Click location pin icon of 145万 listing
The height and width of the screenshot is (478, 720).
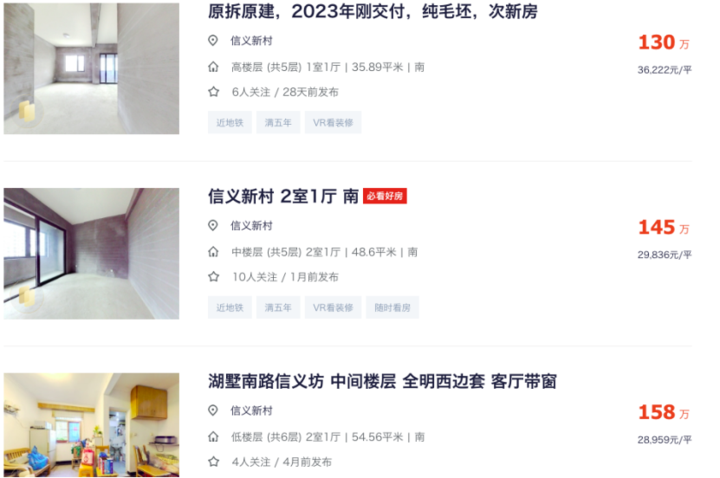(213, 225)
